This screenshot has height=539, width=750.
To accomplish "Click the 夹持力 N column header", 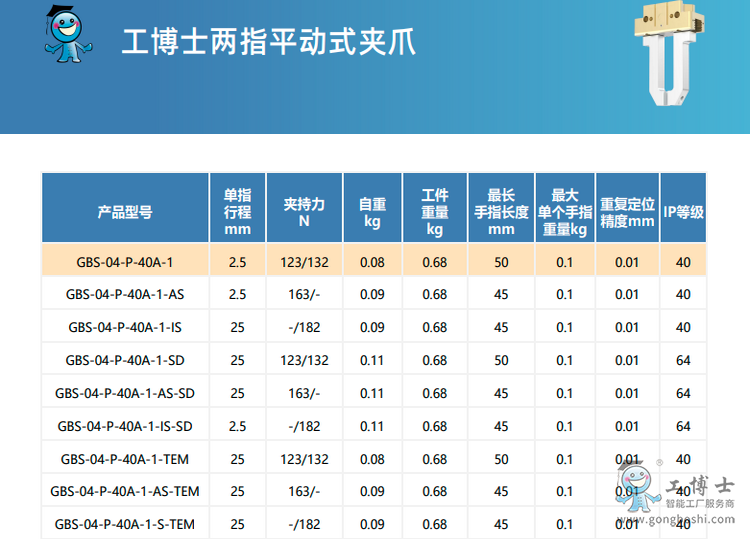I will pos(304,212).
